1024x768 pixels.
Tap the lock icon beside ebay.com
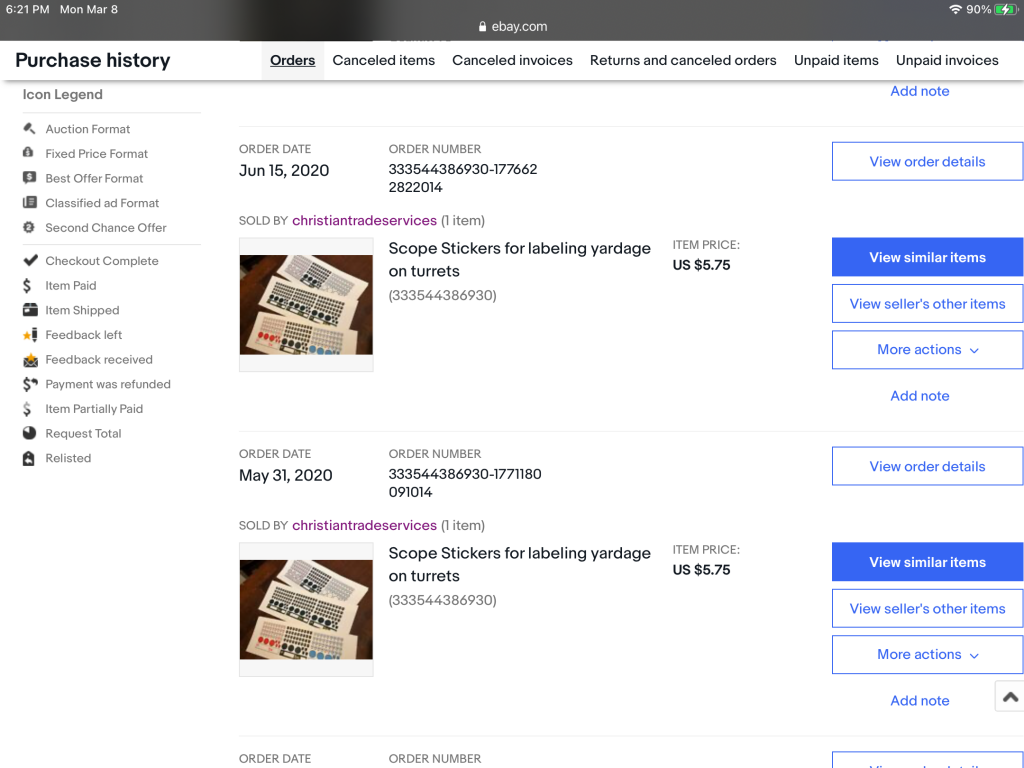coord(483,27)
